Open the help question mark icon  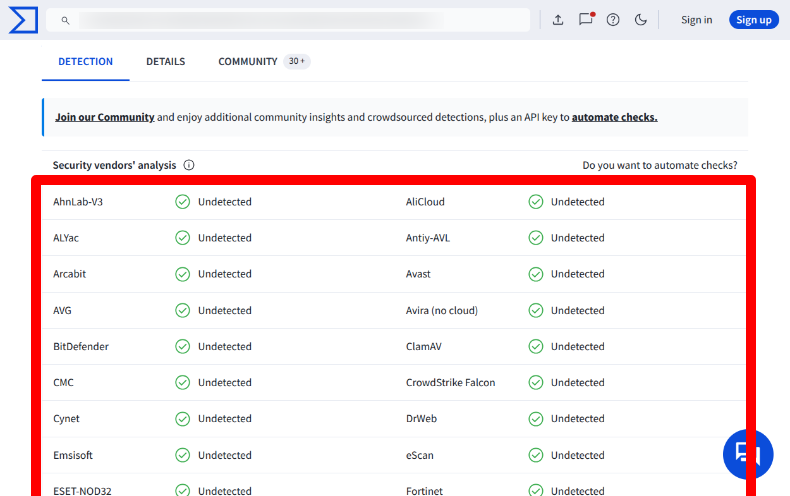tap(613, 20)
